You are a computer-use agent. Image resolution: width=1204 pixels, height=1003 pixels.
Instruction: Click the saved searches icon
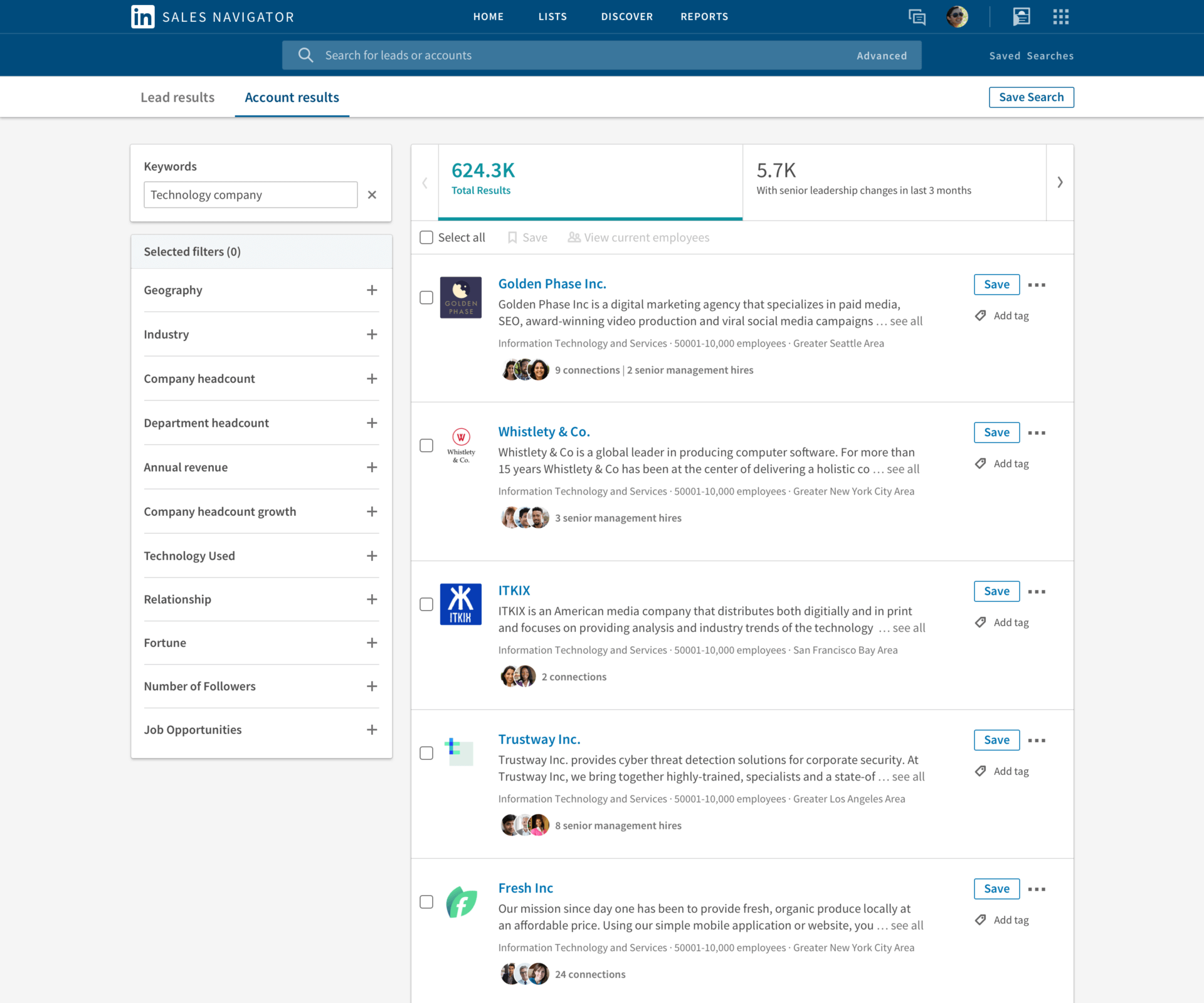click(x=1028, y=55)
